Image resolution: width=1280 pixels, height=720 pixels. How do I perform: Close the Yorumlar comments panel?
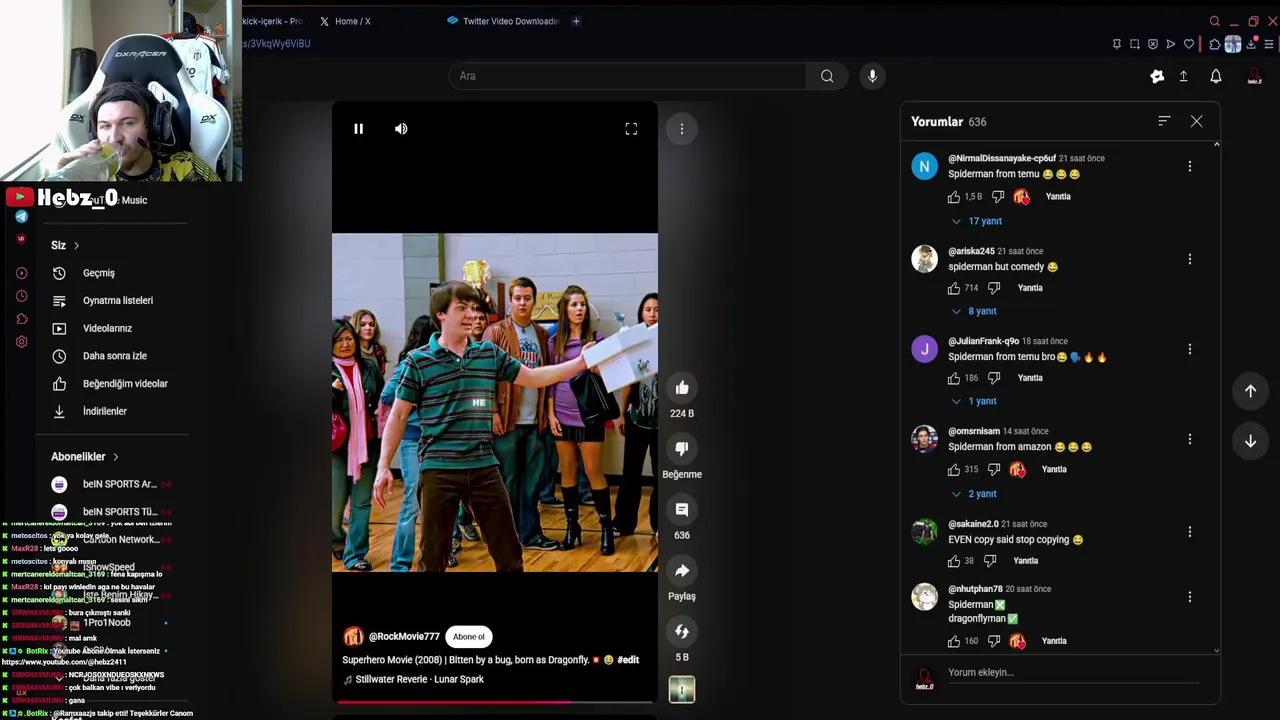click(x=1196, y=121)
